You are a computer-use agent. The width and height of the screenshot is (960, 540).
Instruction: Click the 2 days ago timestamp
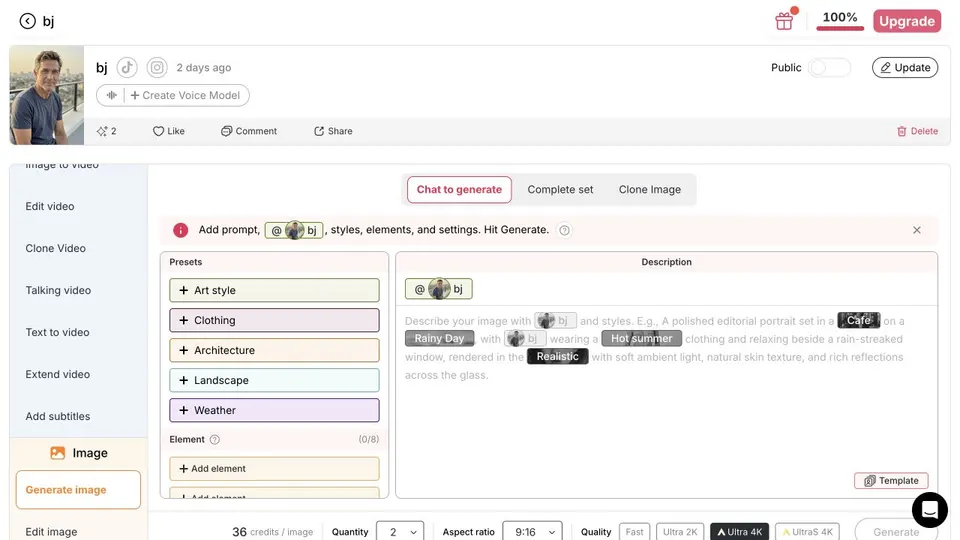[x=204, y=67]
